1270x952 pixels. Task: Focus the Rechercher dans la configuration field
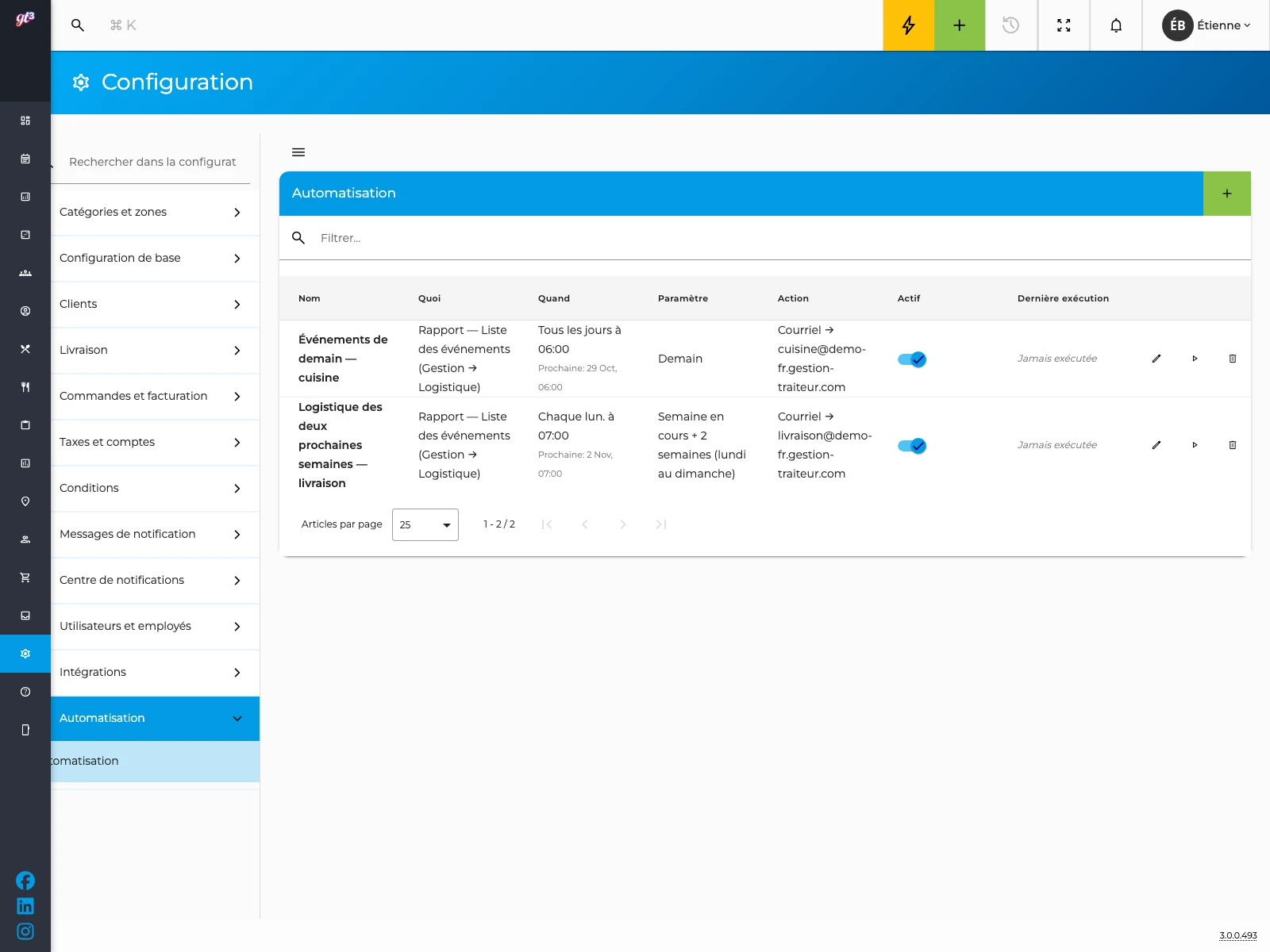click(152, 162)
